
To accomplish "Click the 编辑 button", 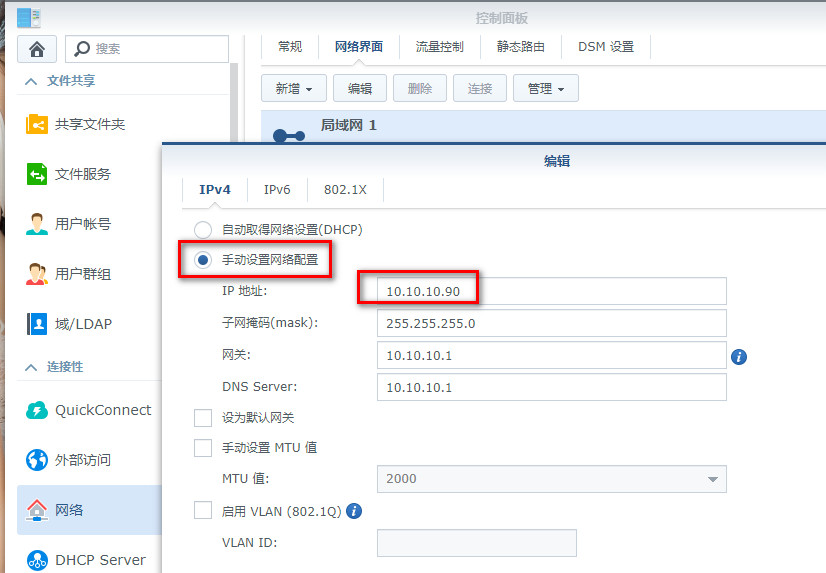I will [x=360, y=88].
